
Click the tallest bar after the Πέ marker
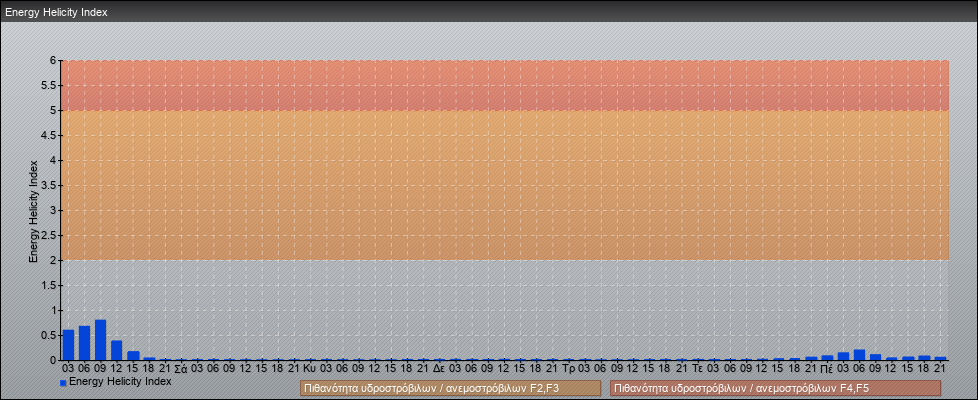tap(859, 355)
